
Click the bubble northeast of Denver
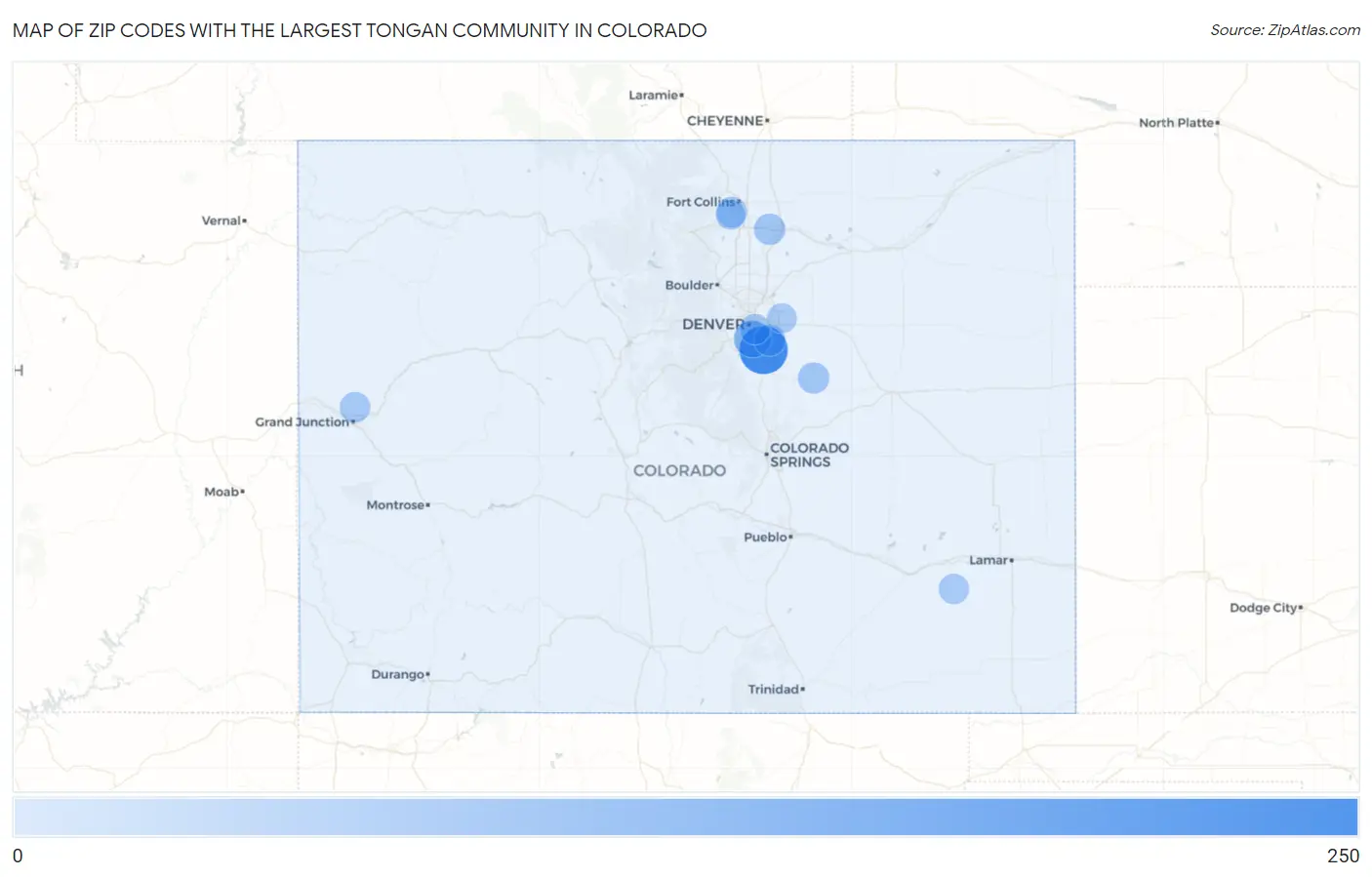pyautogui.click(x=782, y=318)
